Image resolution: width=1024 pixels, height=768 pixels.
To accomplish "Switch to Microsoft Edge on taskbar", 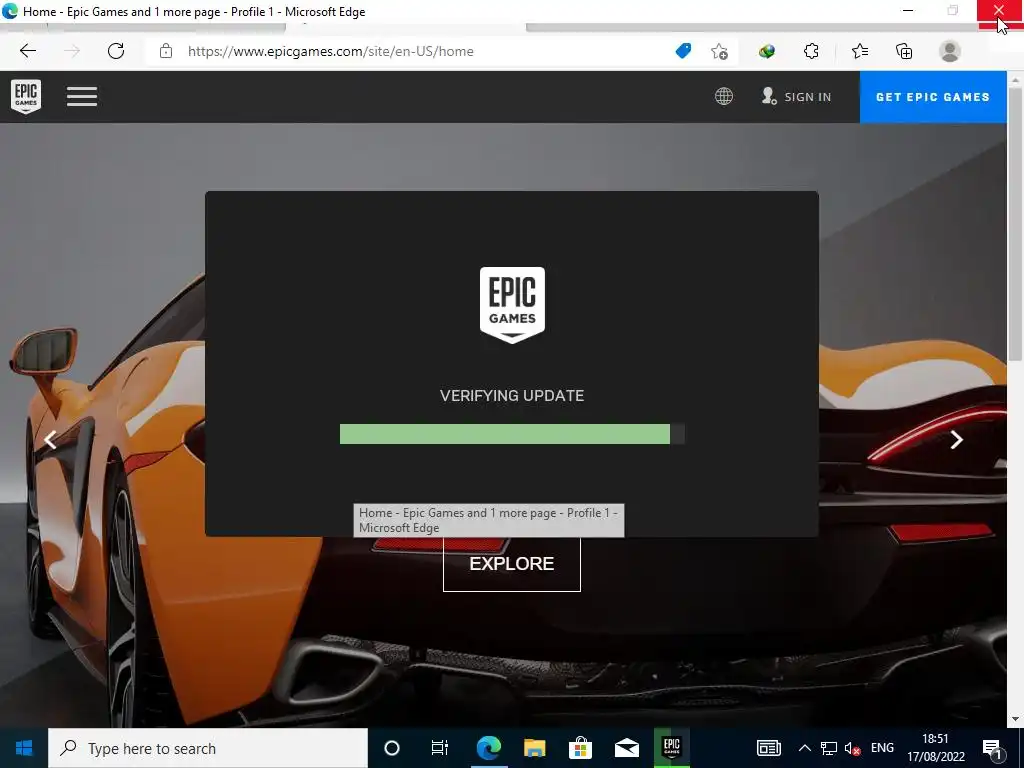I will point(488,748).
